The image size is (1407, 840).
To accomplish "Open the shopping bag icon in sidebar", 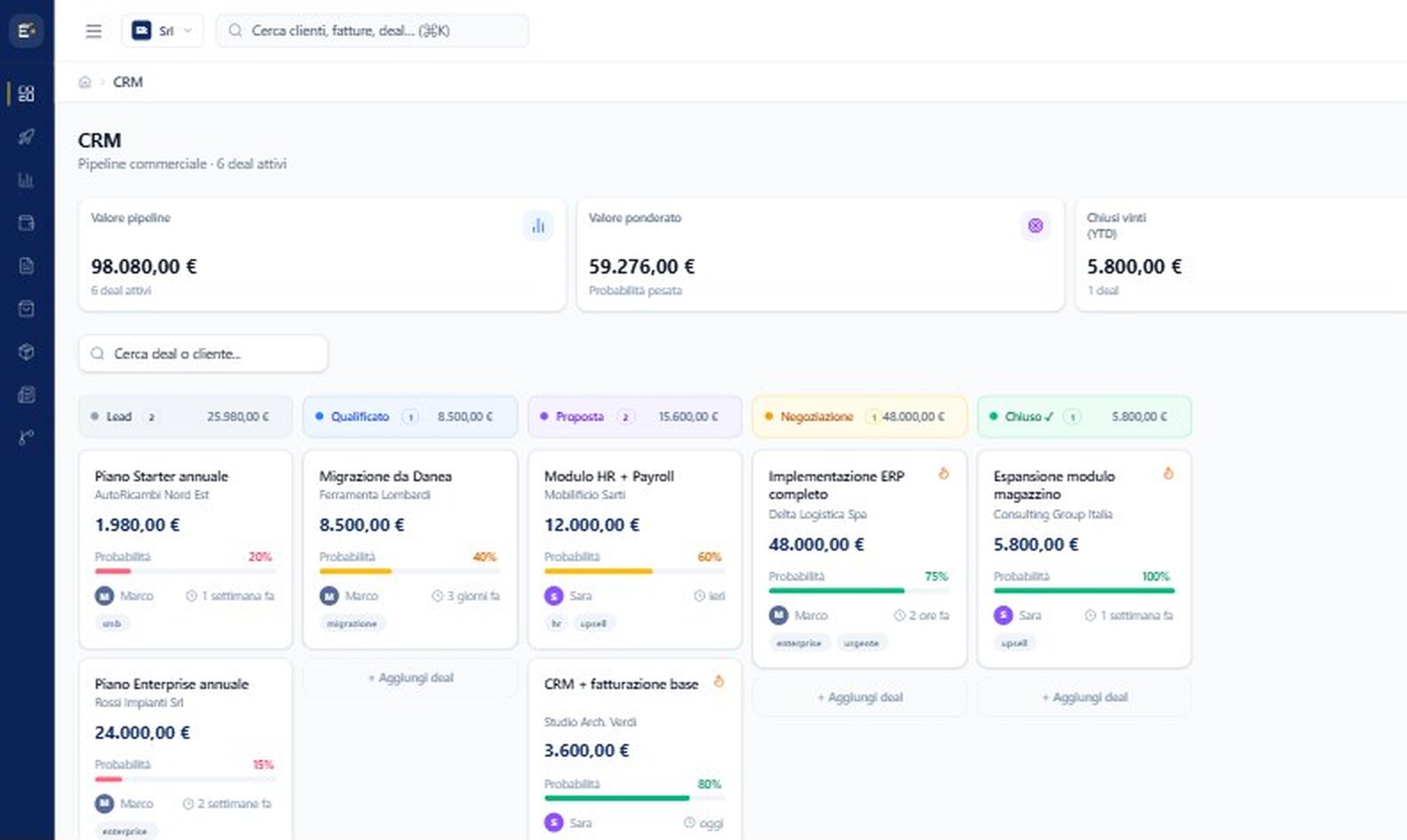I will pyautogui.click(x=27, y=308).
